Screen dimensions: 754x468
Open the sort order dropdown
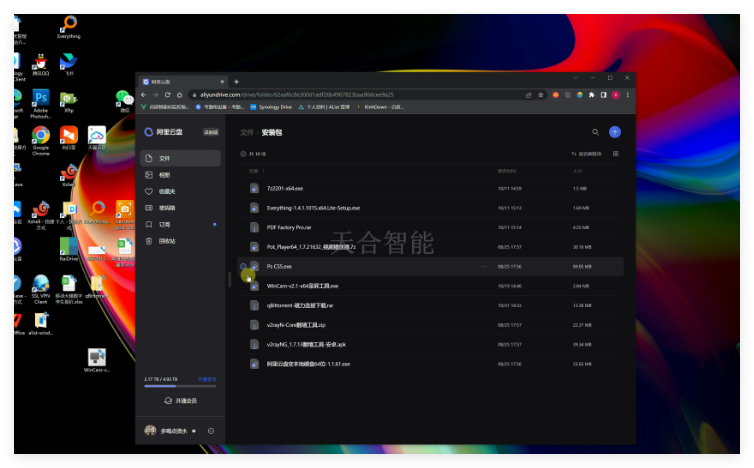(x=586, y=154)
